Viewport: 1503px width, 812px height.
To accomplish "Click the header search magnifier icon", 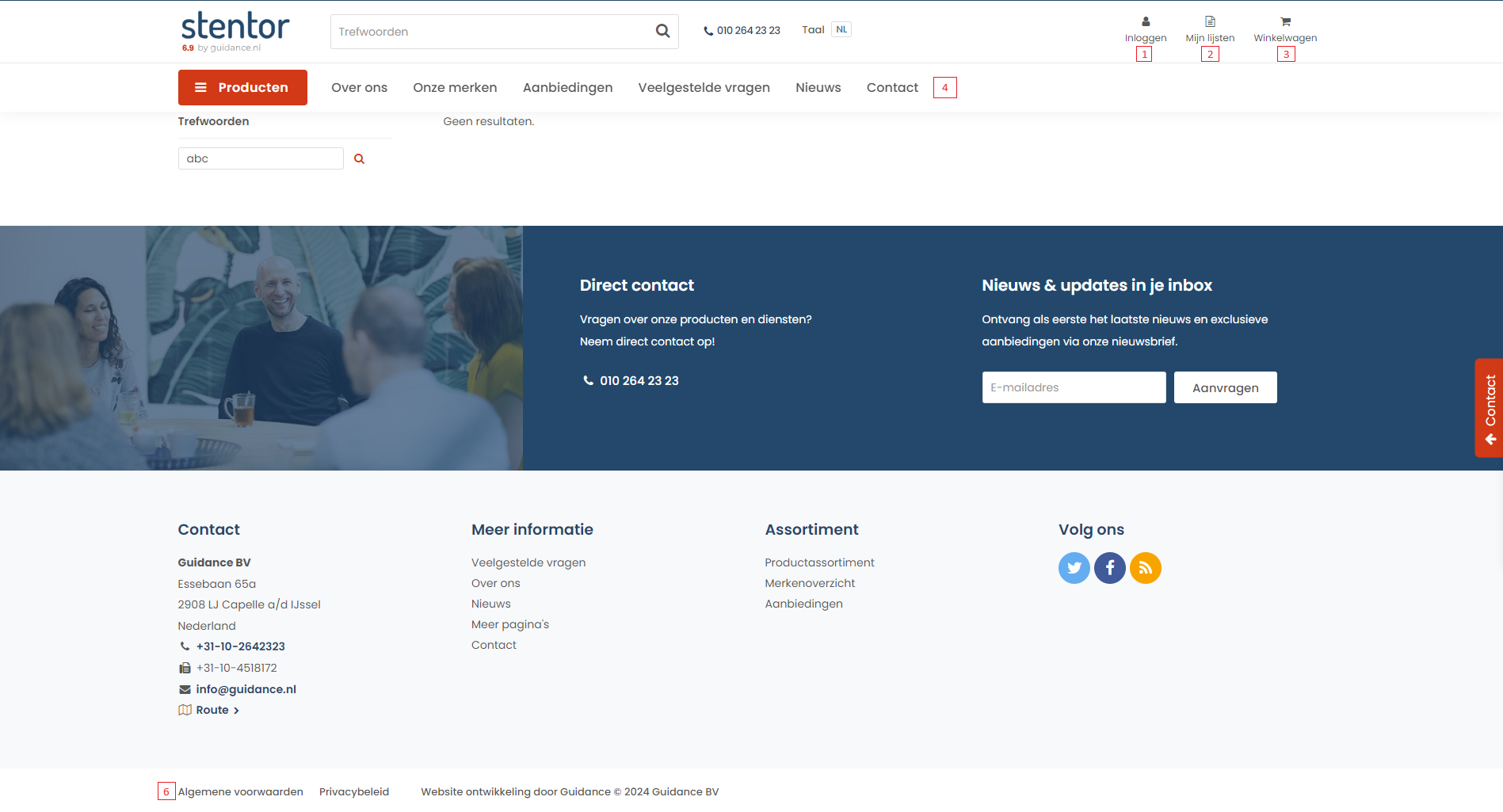I will pyautogui.click(x=662, y=31).
